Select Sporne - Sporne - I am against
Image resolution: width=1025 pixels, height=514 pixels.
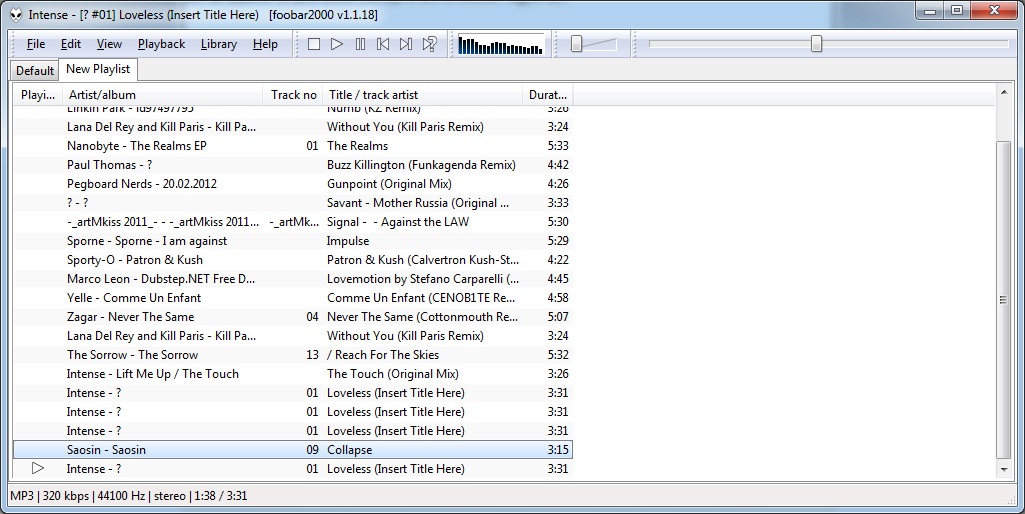(x=293, y=241)
